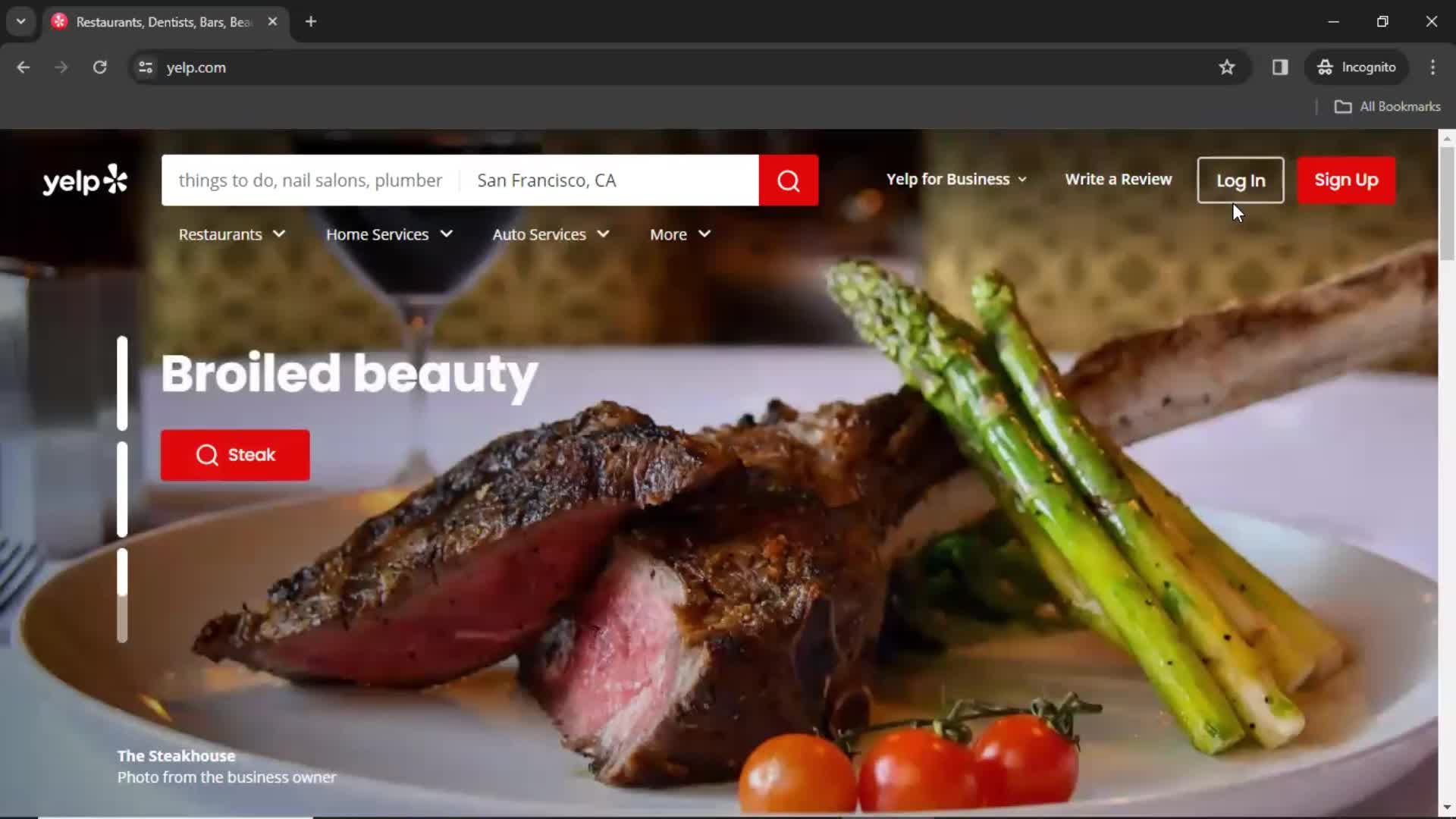1456x819 pixels.
Task: Click the Restaurants dropdown chevron
Action: pos(279,234)
